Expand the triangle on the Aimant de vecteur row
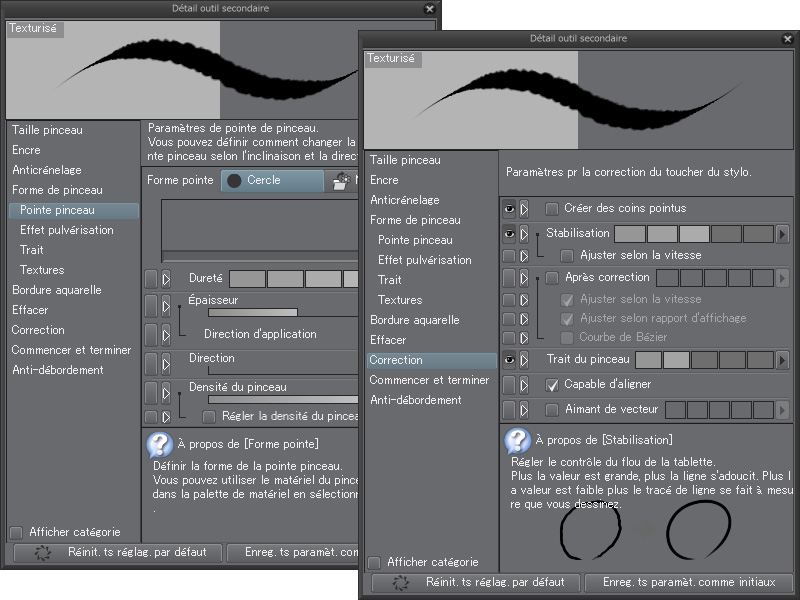The height and width of the screenshot is (600, 800). tap(524, 410)
